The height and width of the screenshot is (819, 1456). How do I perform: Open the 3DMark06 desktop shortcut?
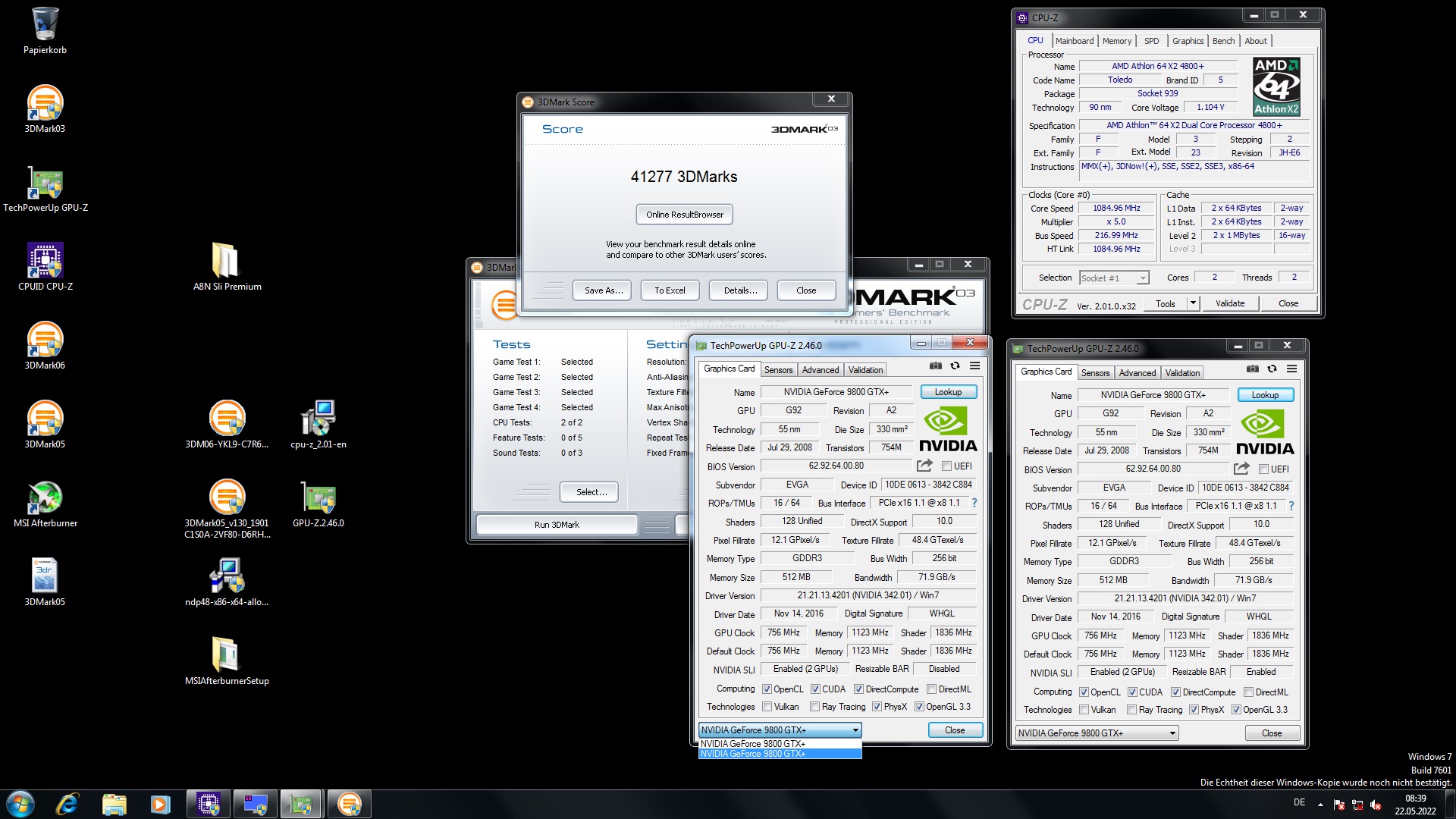pyautogui.click(x=45, y=340)
